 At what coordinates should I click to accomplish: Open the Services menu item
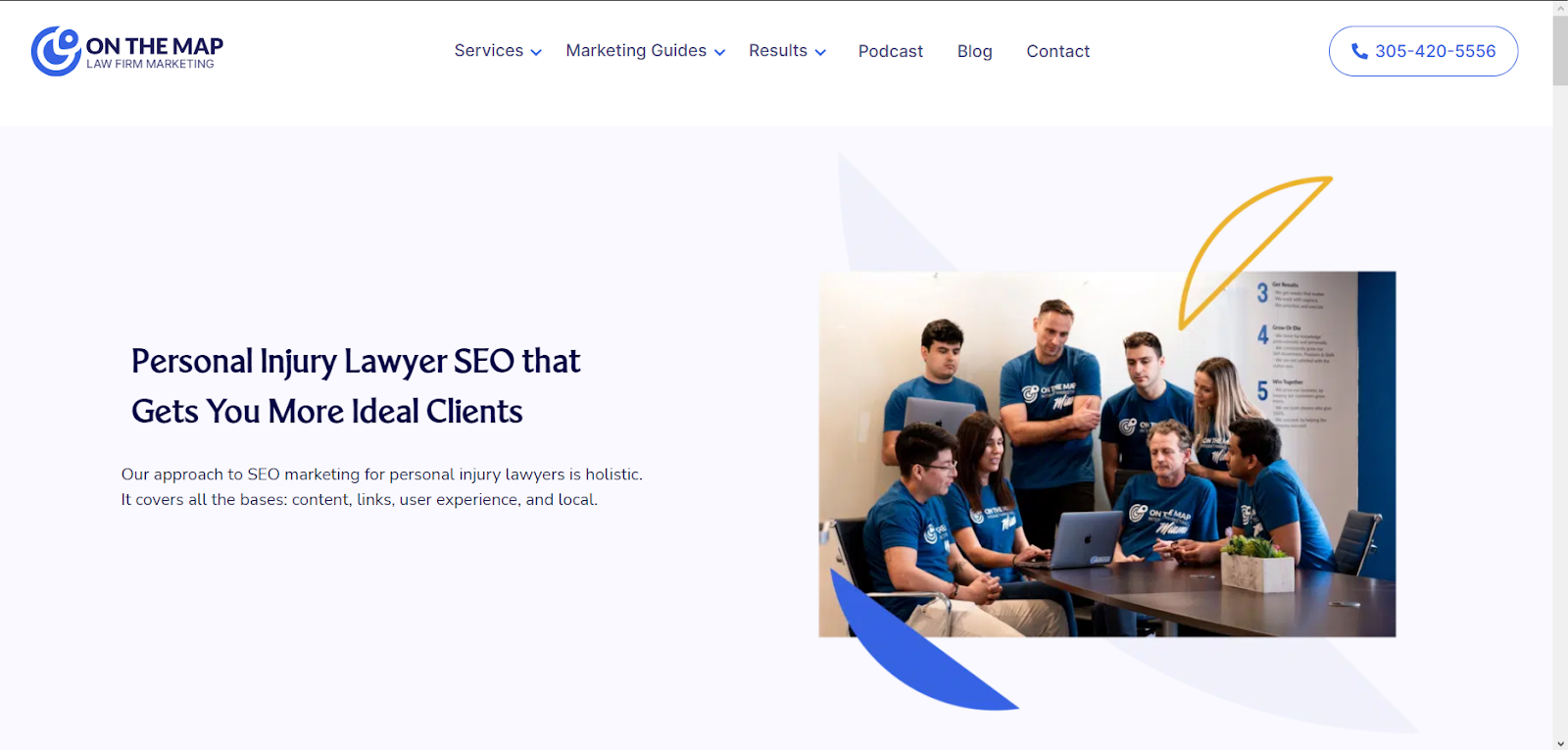click(488, 51)
